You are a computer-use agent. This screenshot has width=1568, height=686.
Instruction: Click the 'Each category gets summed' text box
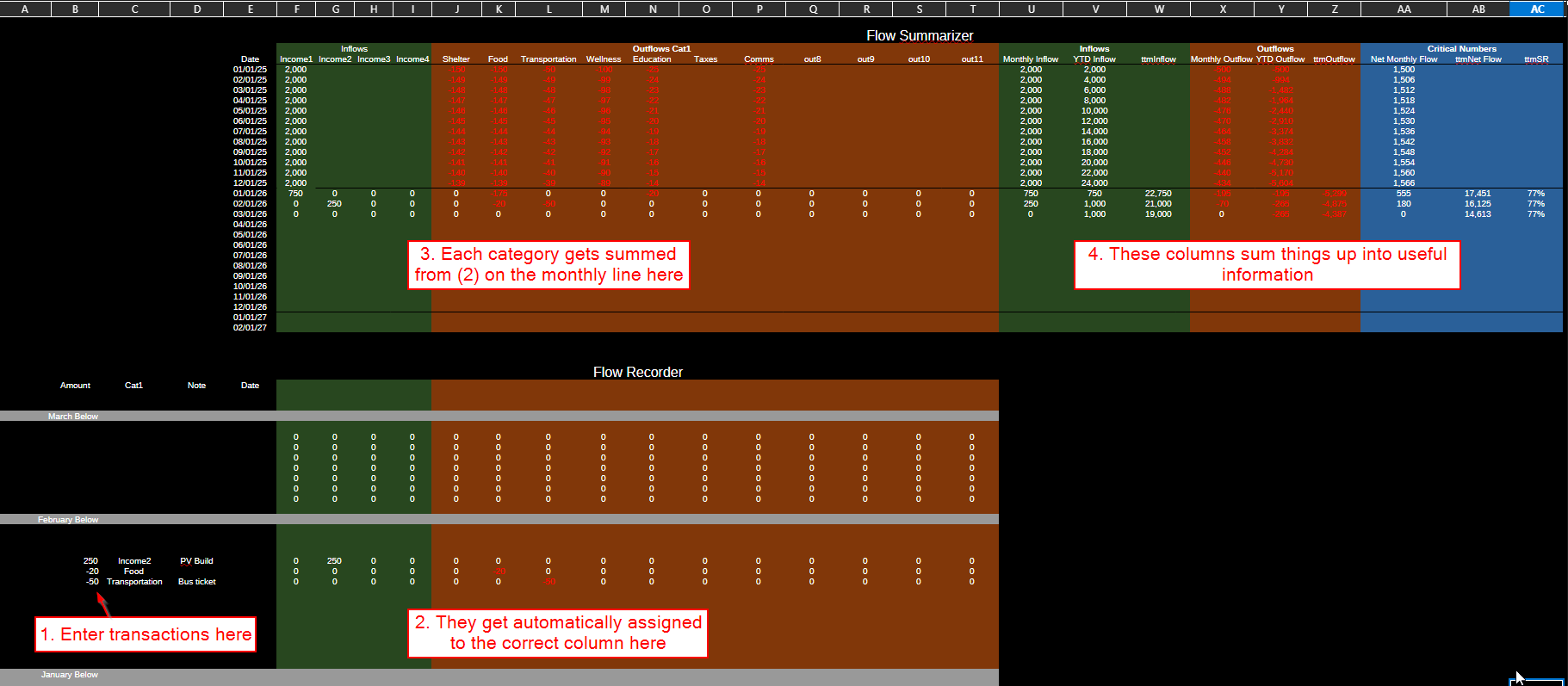[548, 264]
